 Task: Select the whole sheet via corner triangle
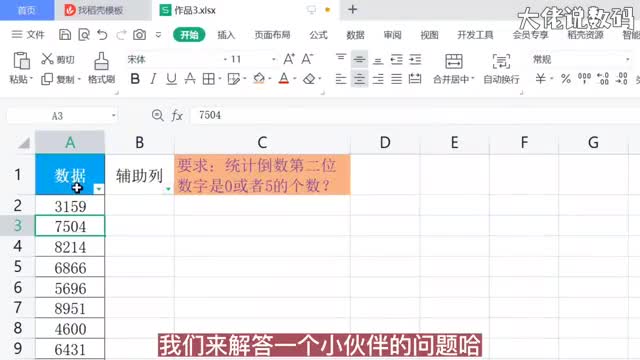(x=24, y=143)
